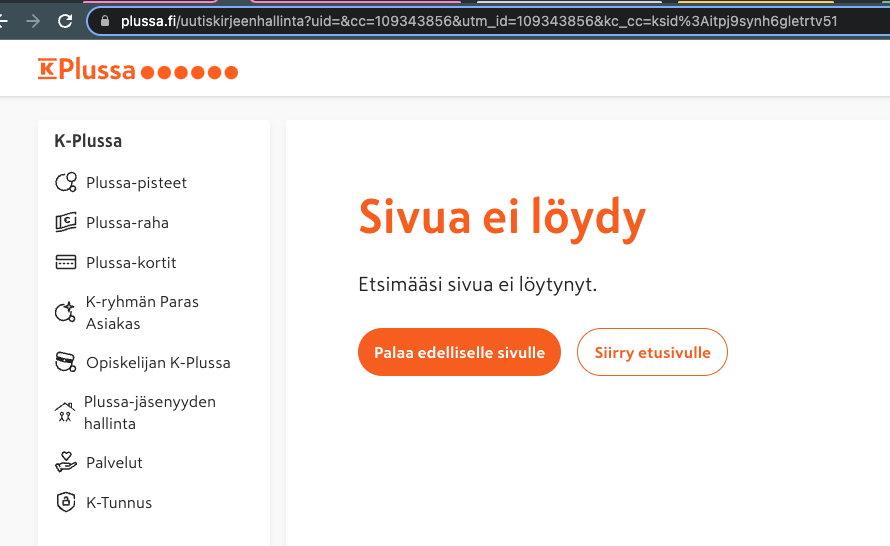890x546 pixels.
Task: Click the K-ryhmän Paras Asiakas icon
Action: [65, 312]
